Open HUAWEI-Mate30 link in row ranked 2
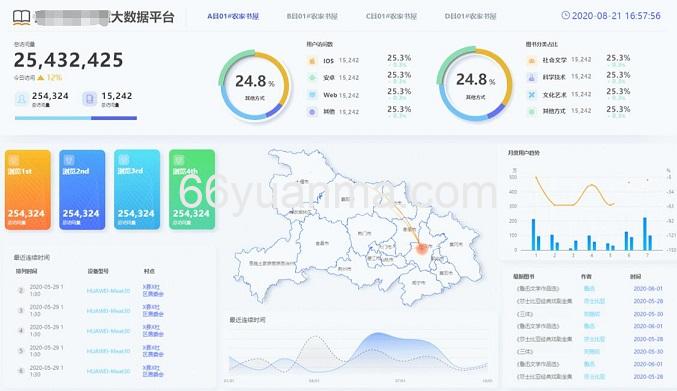This screenshot has height=391, width=677. pos(108,291)
